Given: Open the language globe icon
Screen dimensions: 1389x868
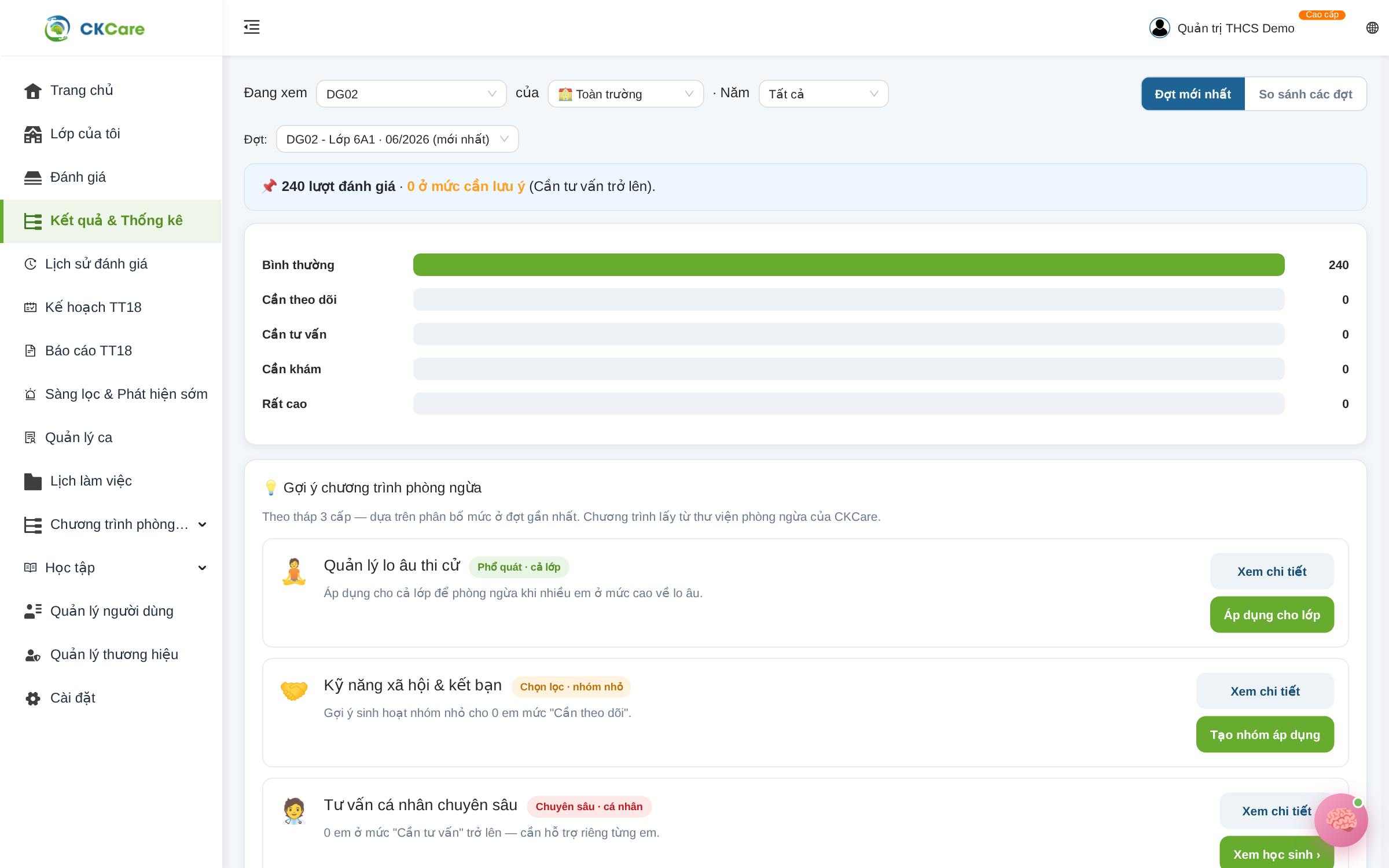Looking at the screenshot, I should pos(1372,28).
